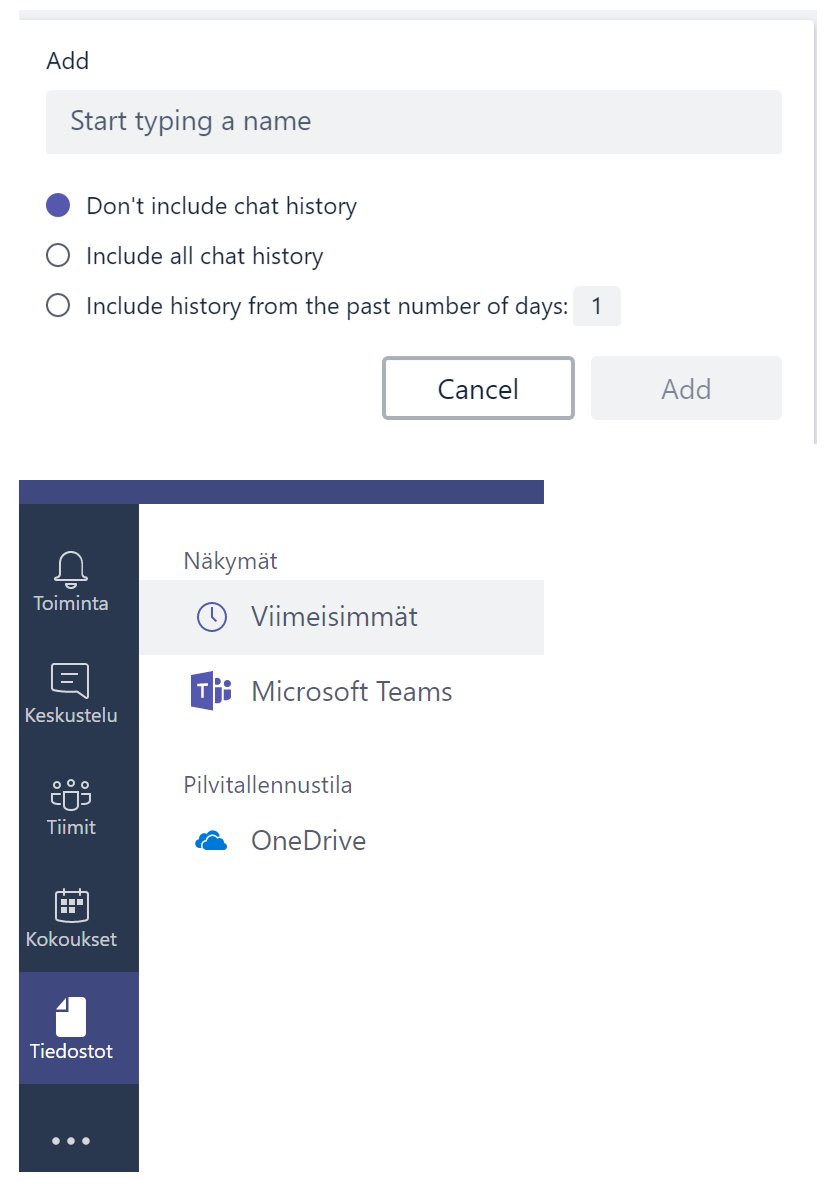The image size is (827, 1193).
Task: Click the number of days field
Action: 597,306
